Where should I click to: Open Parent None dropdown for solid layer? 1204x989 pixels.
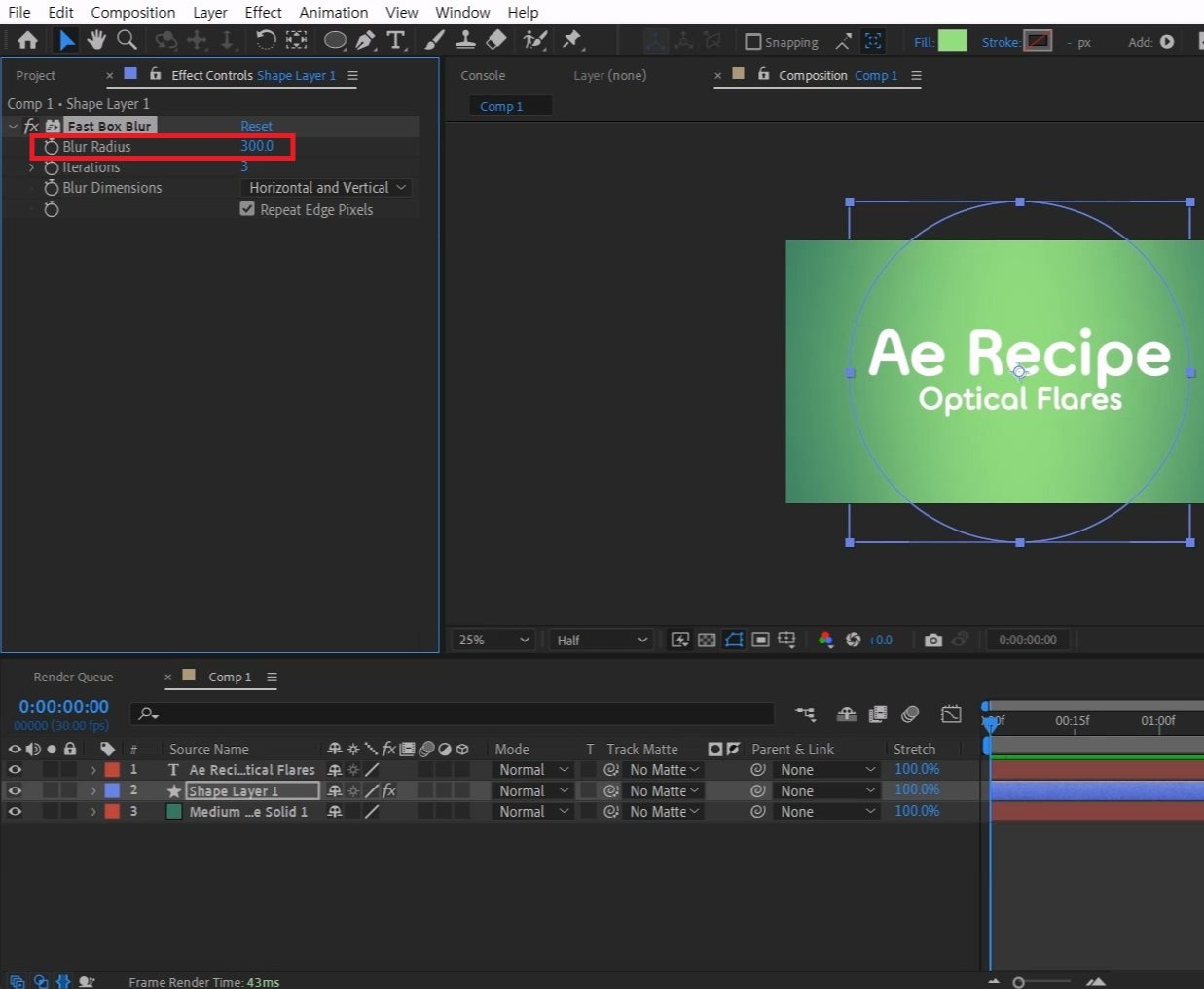(828, 811)
